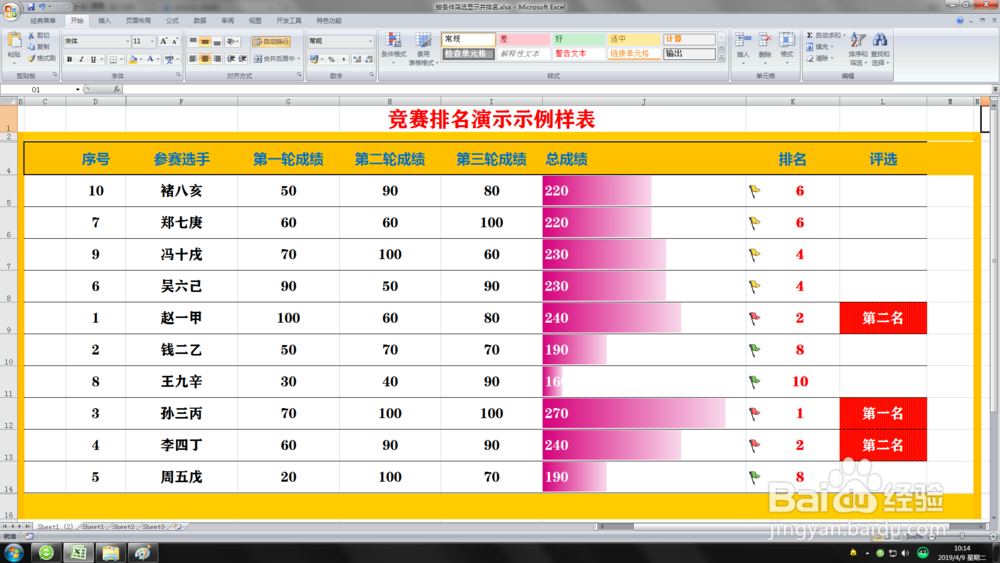Apply the 'Neutral' (适中) cell style
1000x563 pixels.
click(634, 39)
